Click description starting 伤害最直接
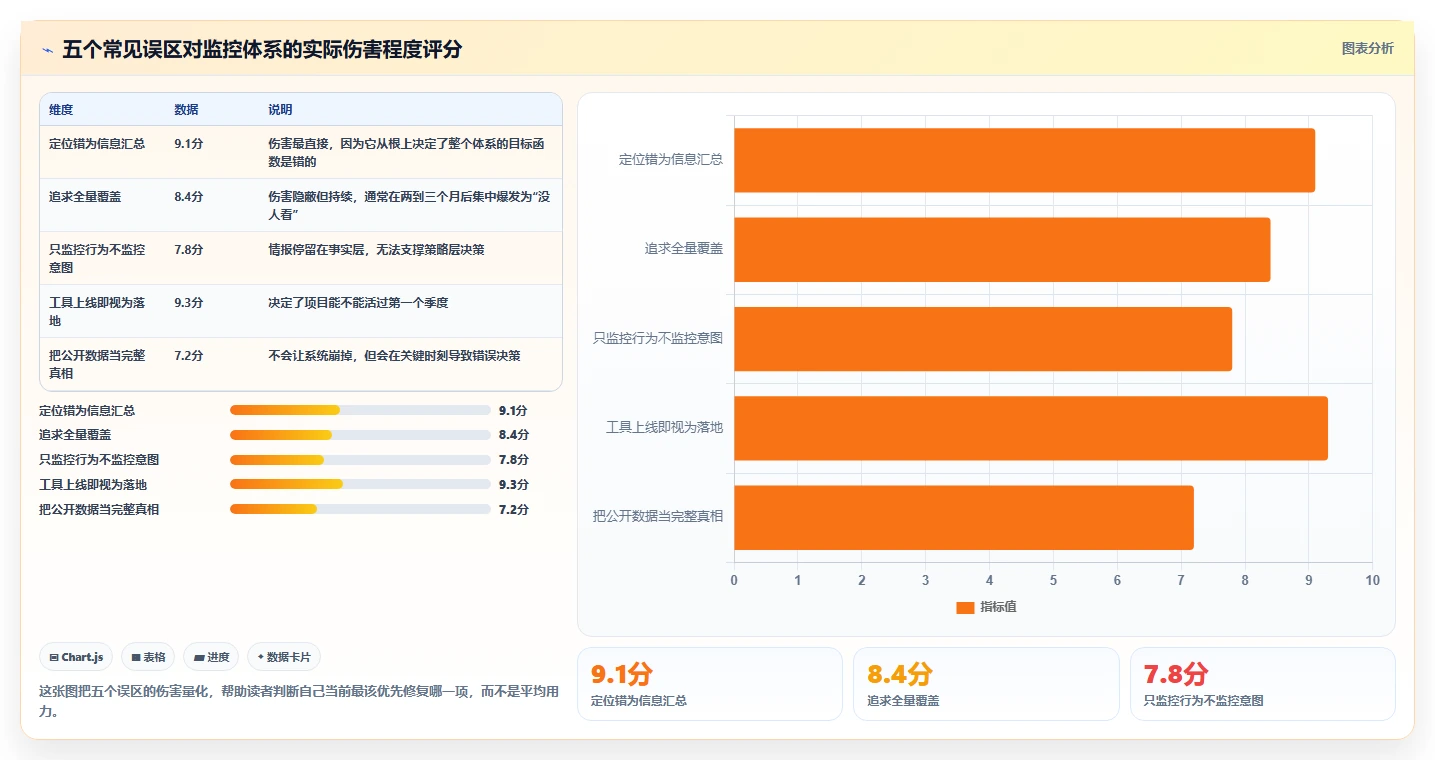 407,152
